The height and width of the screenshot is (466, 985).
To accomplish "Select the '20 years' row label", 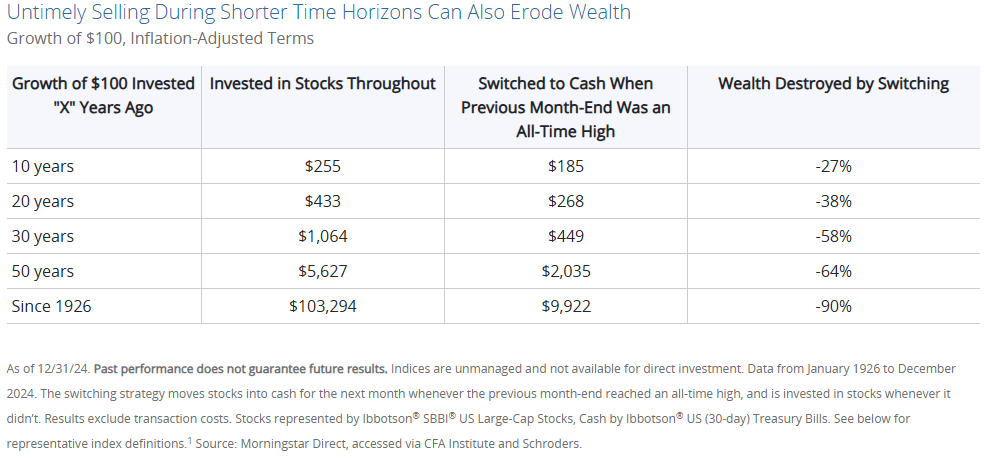I will tap(43, 202).
